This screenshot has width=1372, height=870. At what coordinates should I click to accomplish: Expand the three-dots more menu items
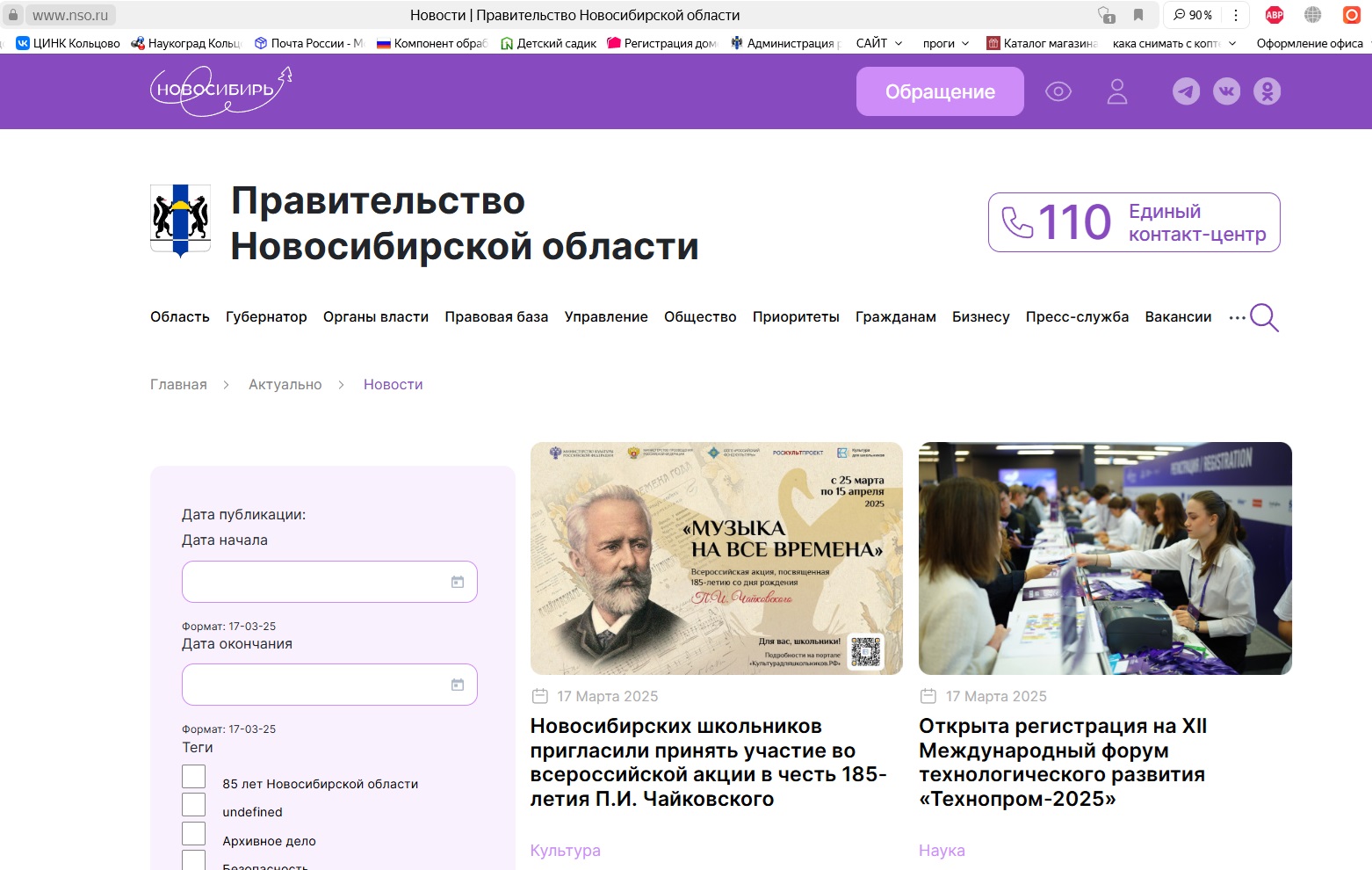tap(1237, 317)
